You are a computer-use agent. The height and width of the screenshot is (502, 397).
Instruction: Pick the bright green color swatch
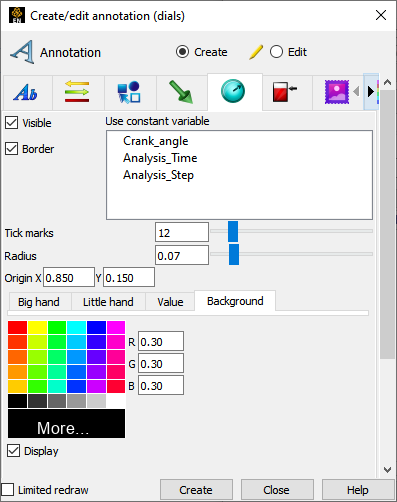[57, 327]
